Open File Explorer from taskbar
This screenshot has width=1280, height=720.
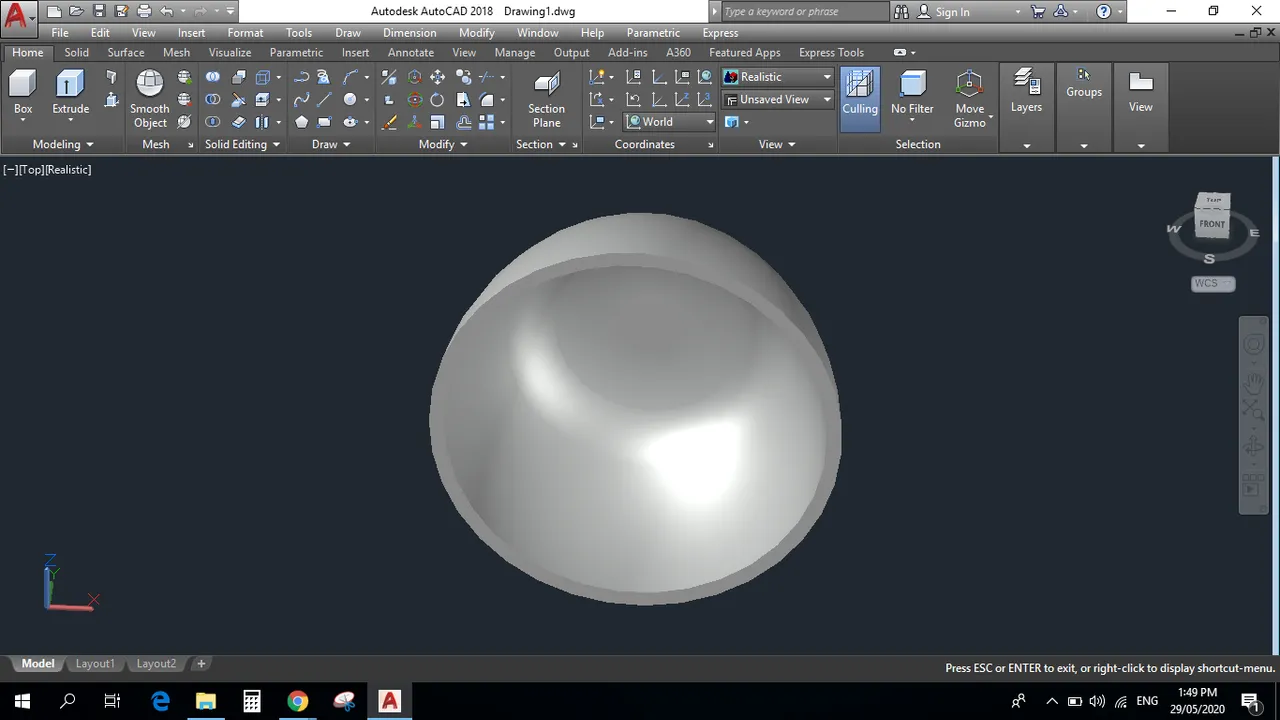(206, 701)
